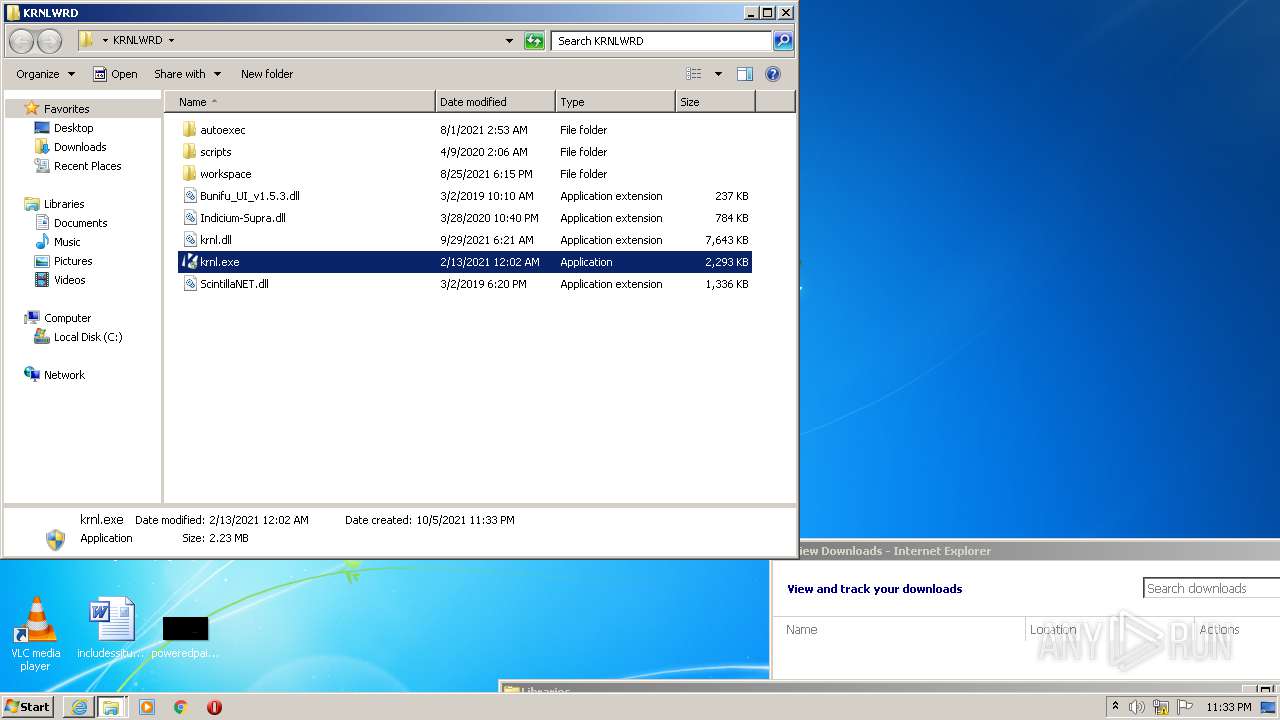Image resolution: width=1280 pixels, height=720 pixels.
Task: Open Desktop under Favorites
Action: coord(73,128)
